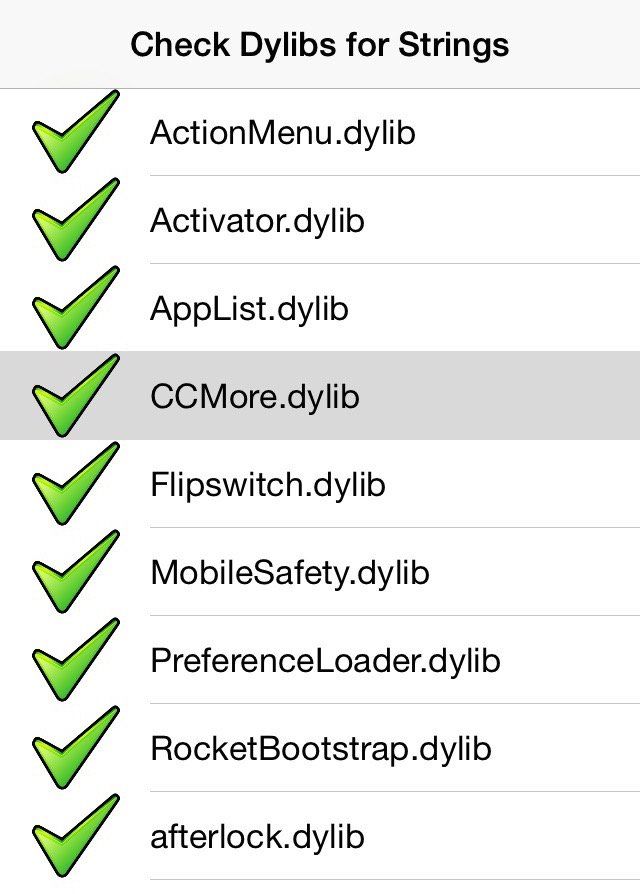The width and height of the screenshot is (640, 894).
Task: Toggle the checkmark for AppList.dylib
Action: [x=75, y=309]
